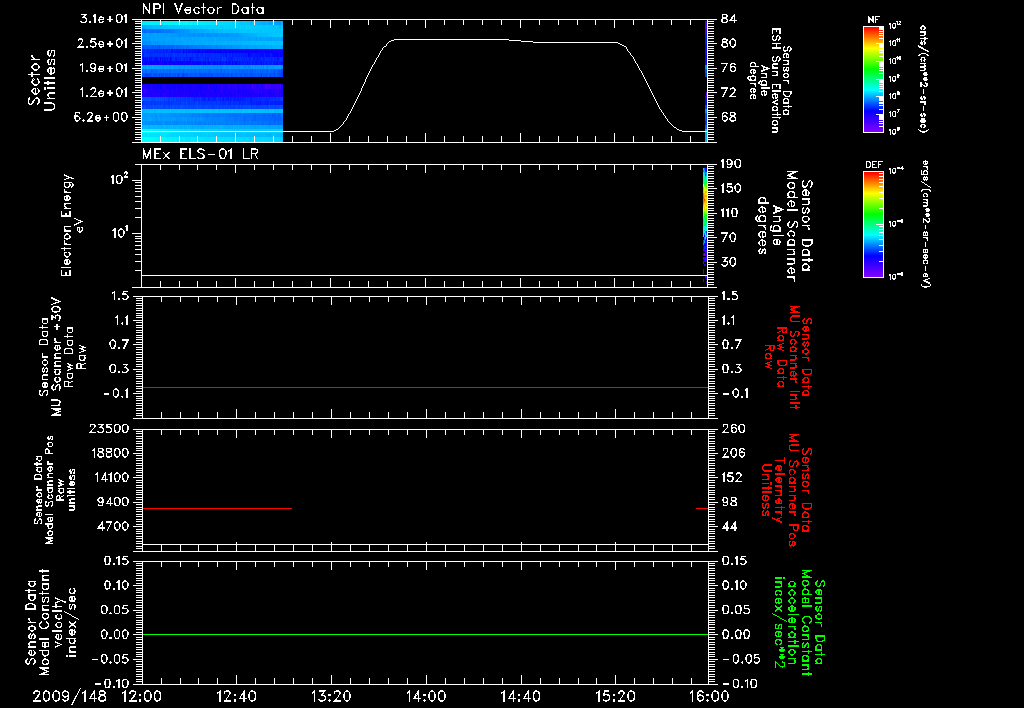Screen dimensions: 1024x708
Task: Click the NPI sector spectrogram image
Action: pyautogui.click(x=212, y=81)
